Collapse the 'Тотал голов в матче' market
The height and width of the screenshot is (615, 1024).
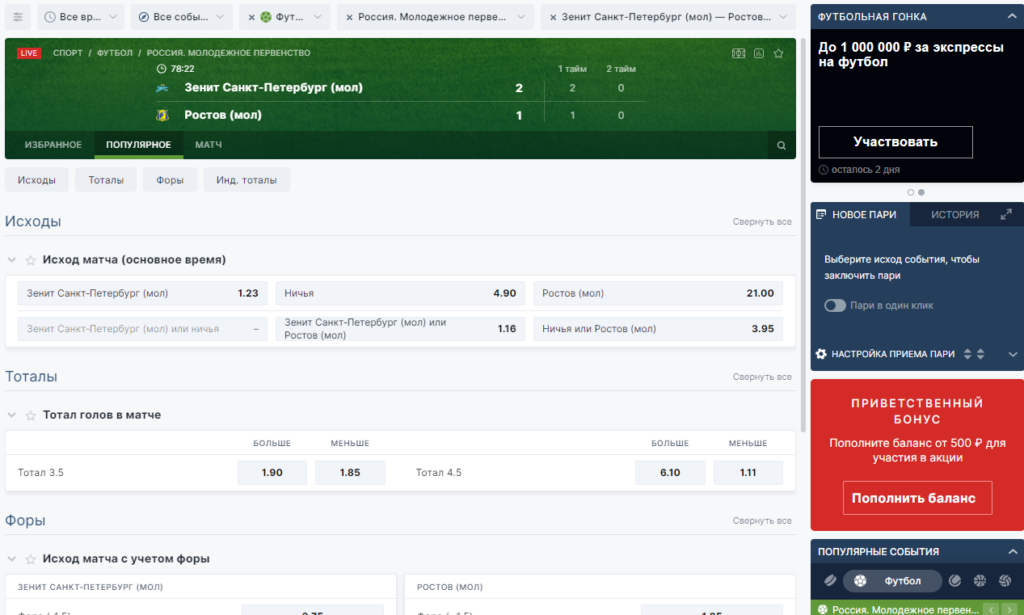[12, 415]
